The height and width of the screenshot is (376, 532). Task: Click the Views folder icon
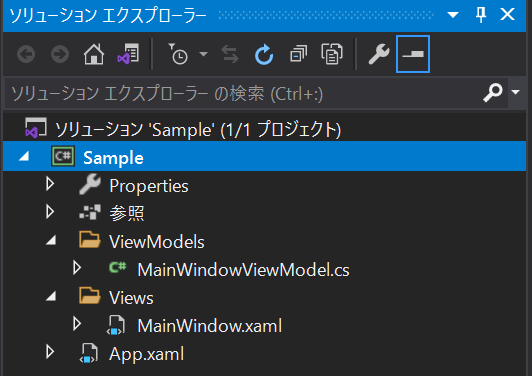[x=90, y=295]
